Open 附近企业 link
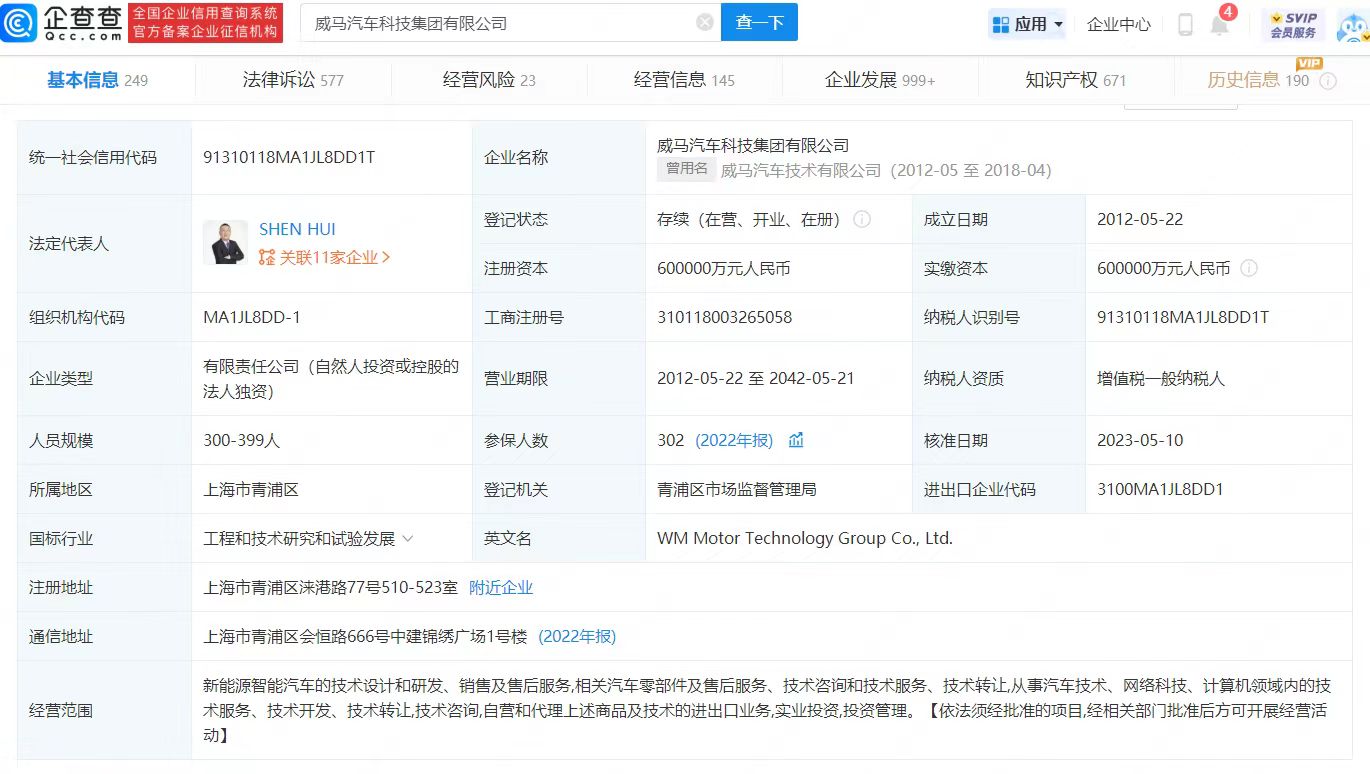Screen dimensions: 1370x774 [501, 587]
